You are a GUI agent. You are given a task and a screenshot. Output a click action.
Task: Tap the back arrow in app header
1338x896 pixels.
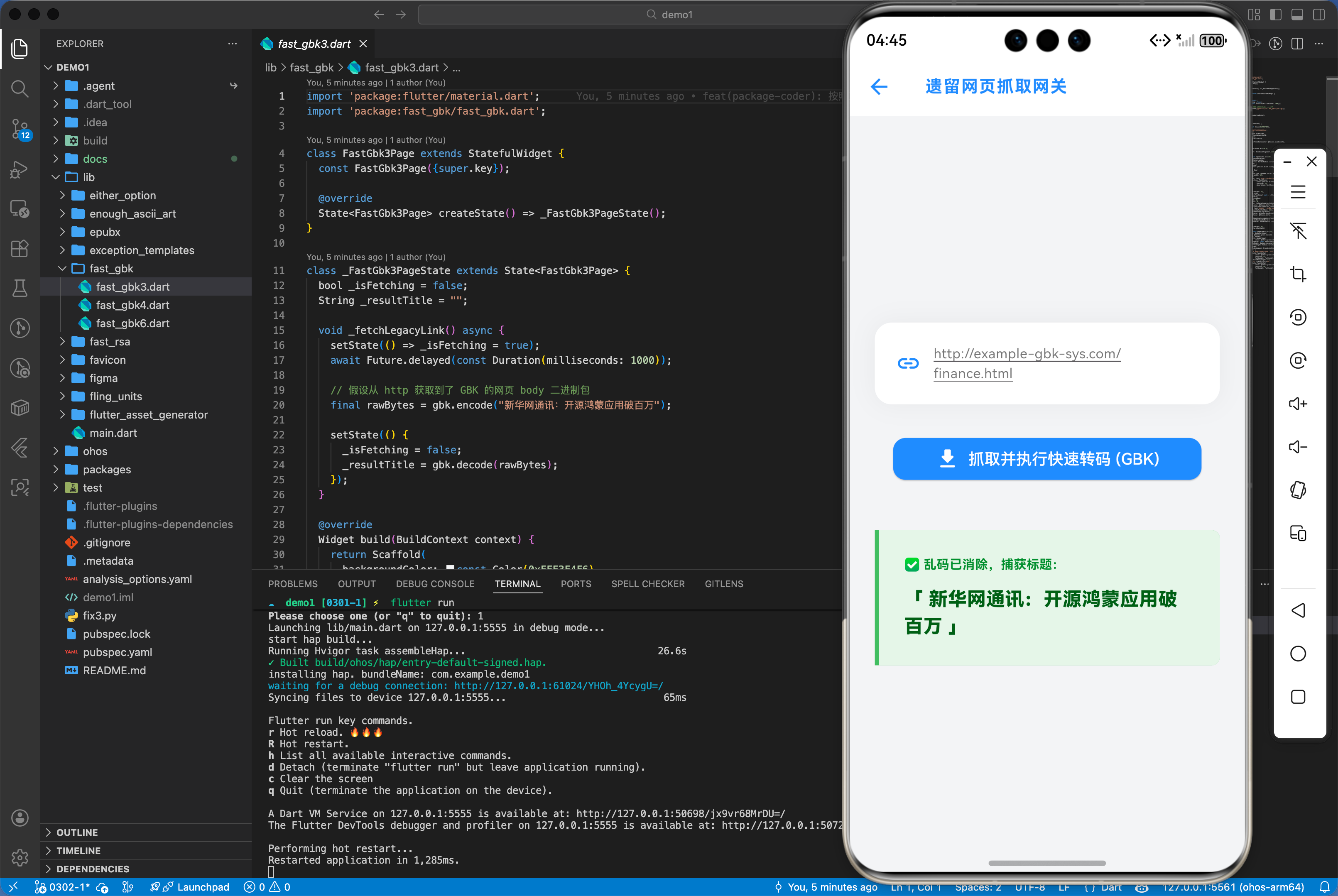pyautogui.click(x=879, y=87)
